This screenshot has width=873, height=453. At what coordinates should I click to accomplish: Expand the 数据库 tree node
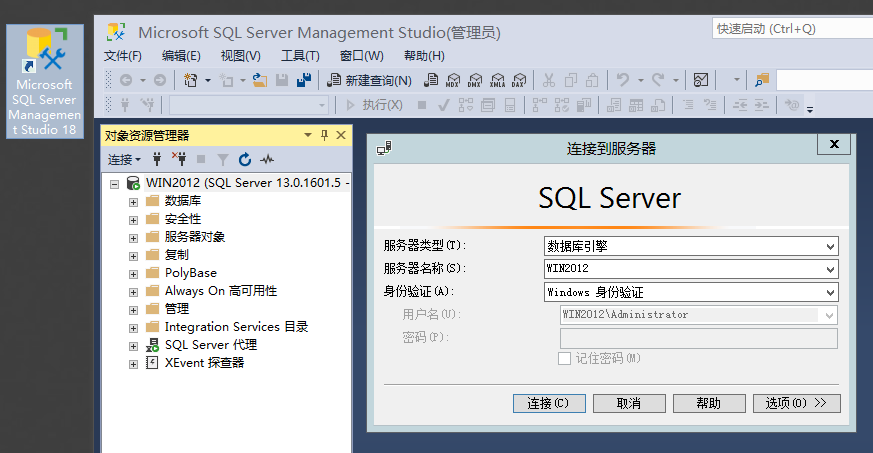133,201
